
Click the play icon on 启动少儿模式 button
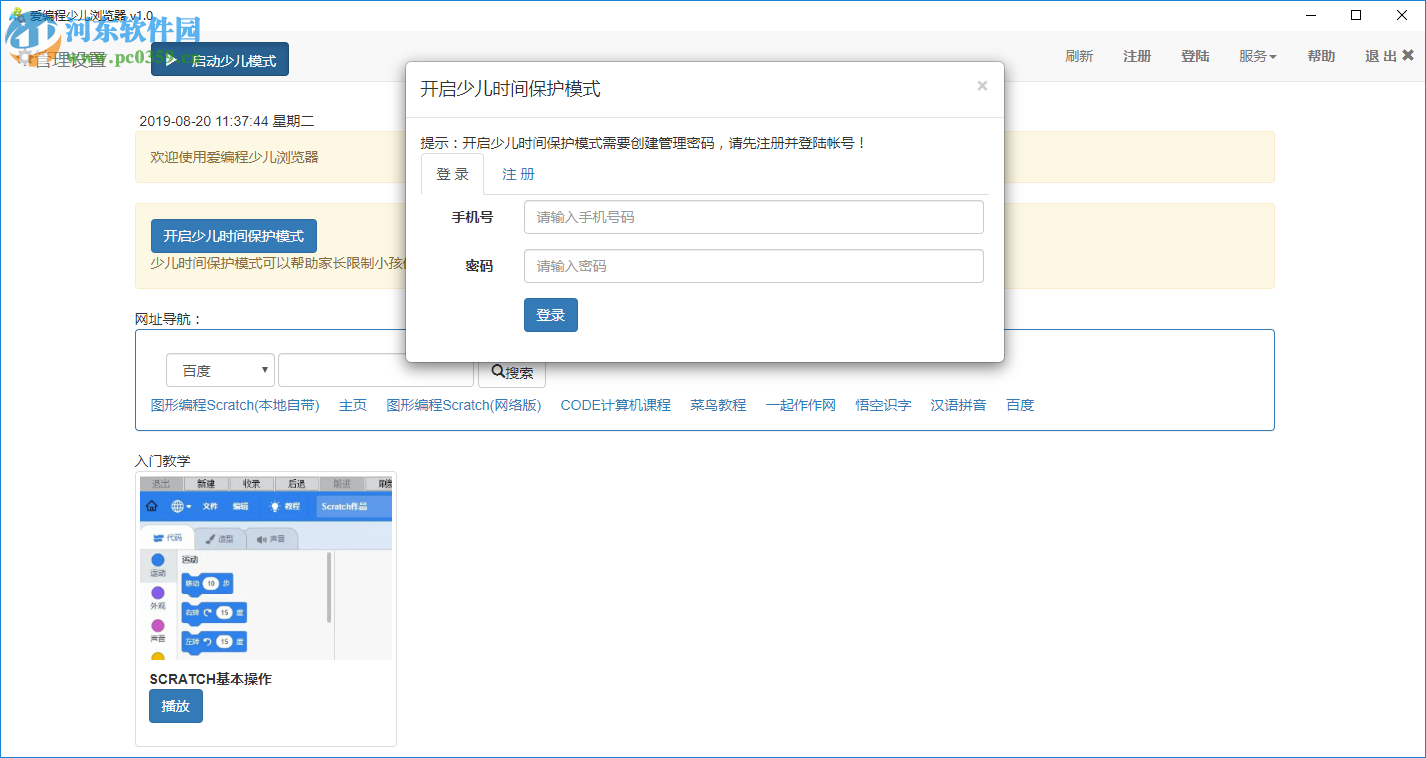(x=172, y=59)
